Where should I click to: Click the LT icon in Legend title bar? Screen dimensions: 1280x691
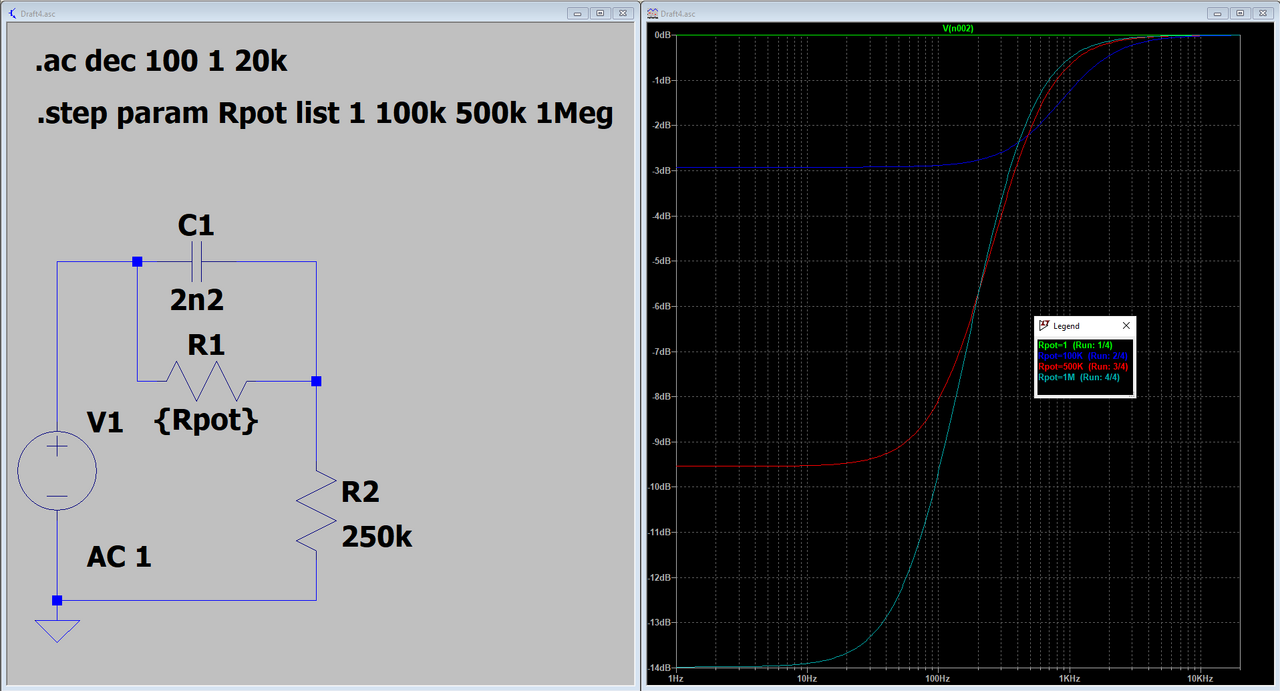pyautogui.click(x=1044, y=326)
